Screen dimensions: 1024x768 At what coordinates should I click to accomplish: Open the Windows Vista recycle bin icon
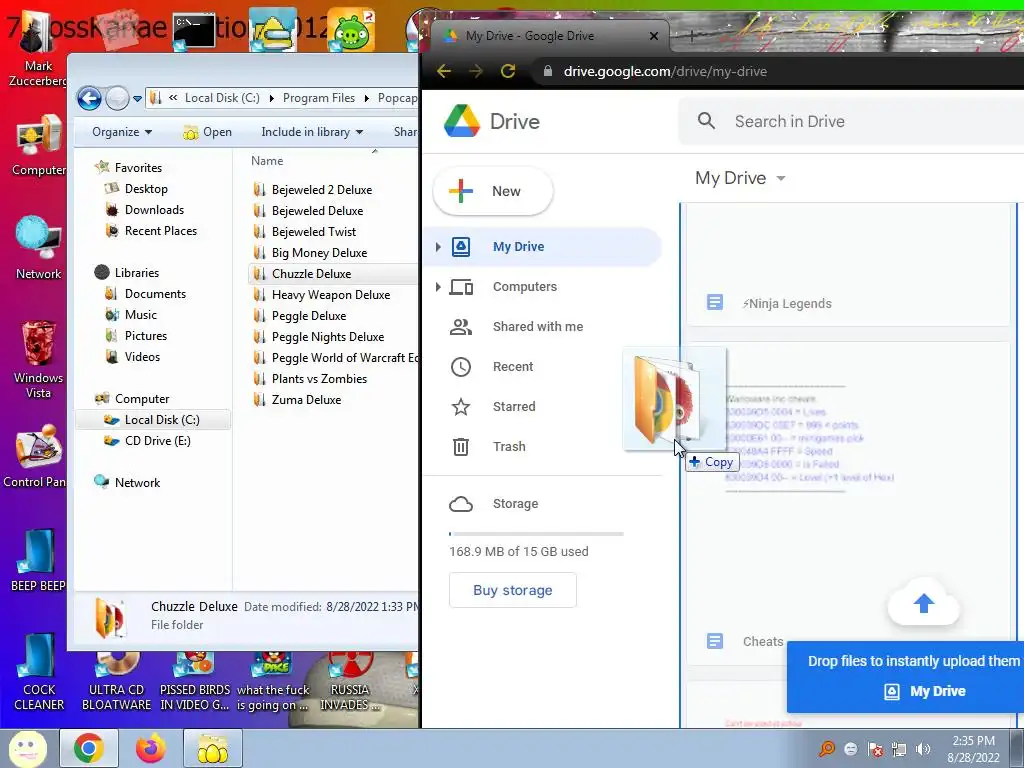click(x=39, y=359)
